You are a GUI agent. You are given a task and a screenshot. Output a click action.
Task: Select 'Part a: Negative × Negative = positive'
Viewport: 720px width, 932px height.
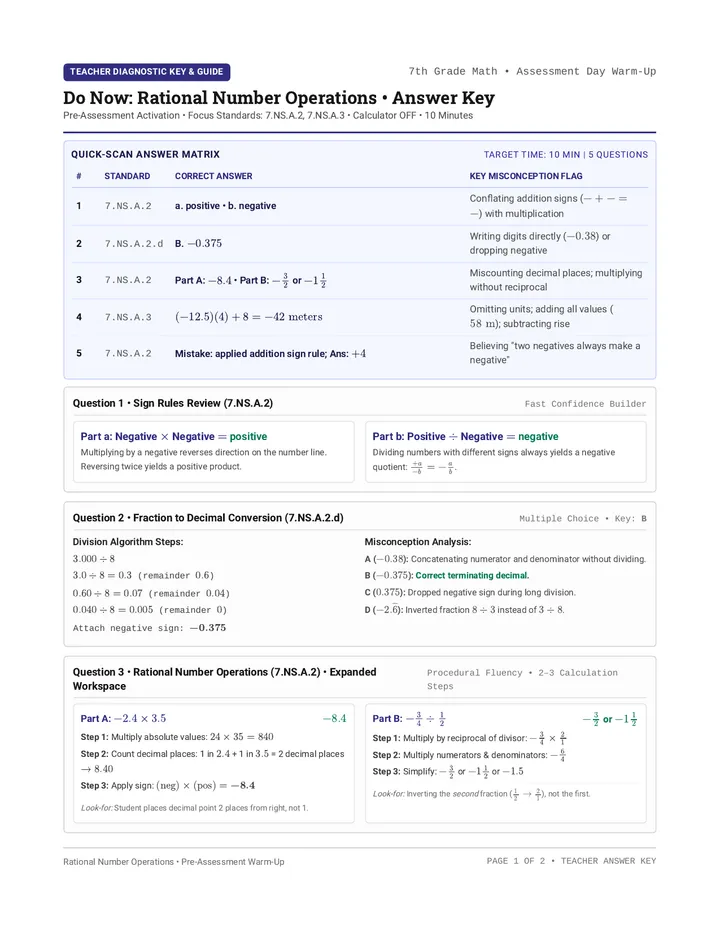pos(174,436)
